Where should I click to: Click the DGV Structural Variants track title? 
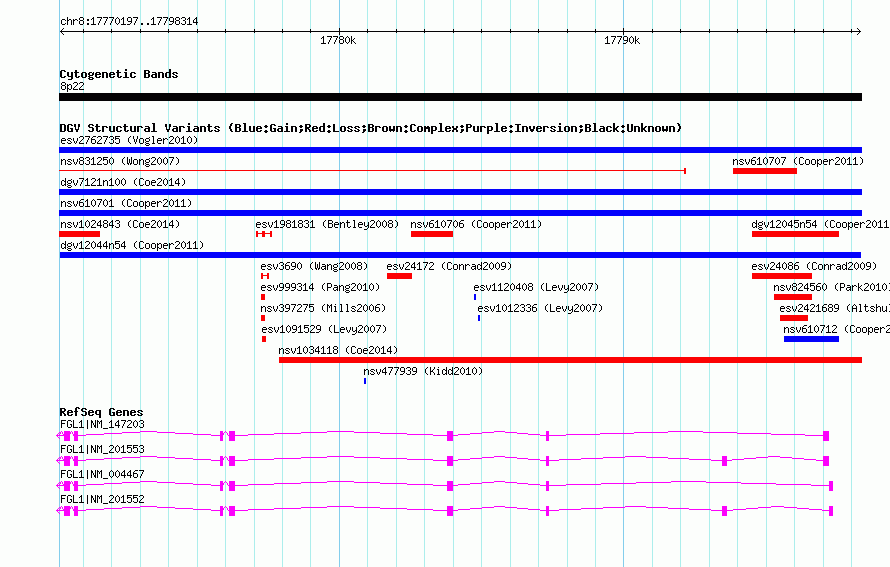[x=371, y=128]
